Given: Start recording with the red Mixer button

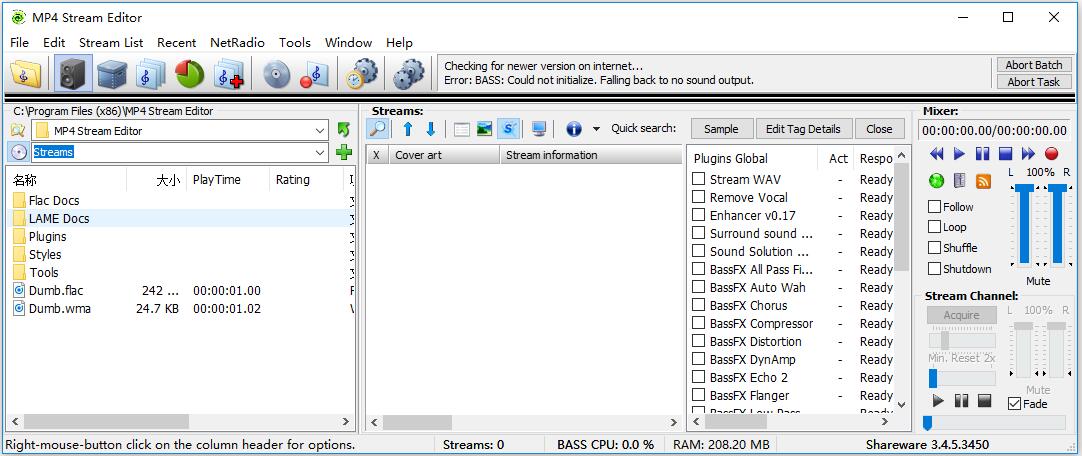Looking at the screenshot, I should click(1052, 153).
